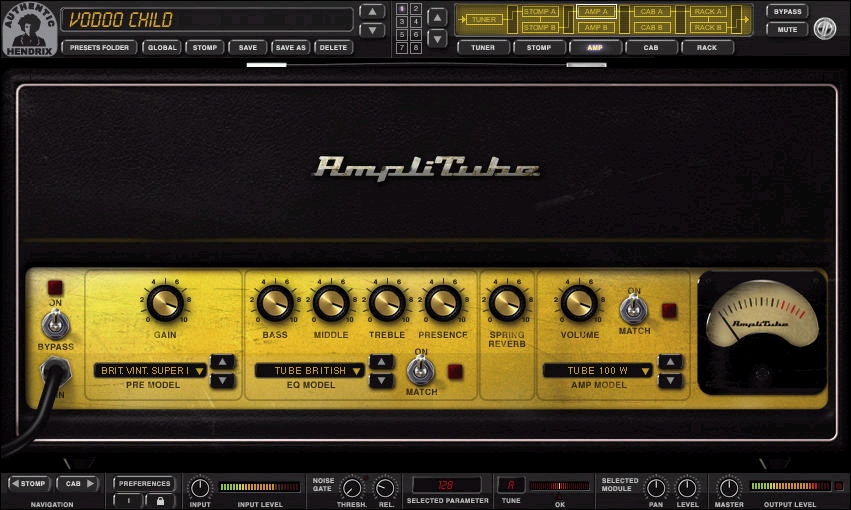
Task: Click the TREBLE knob
Action: pyautogui.click(x=387, y=303)
